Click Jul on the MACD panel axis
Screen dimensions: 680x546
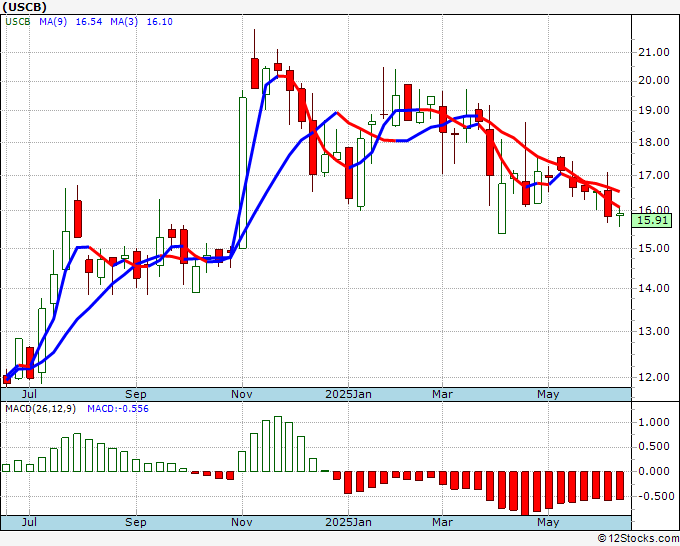click(x=29, y=522)
